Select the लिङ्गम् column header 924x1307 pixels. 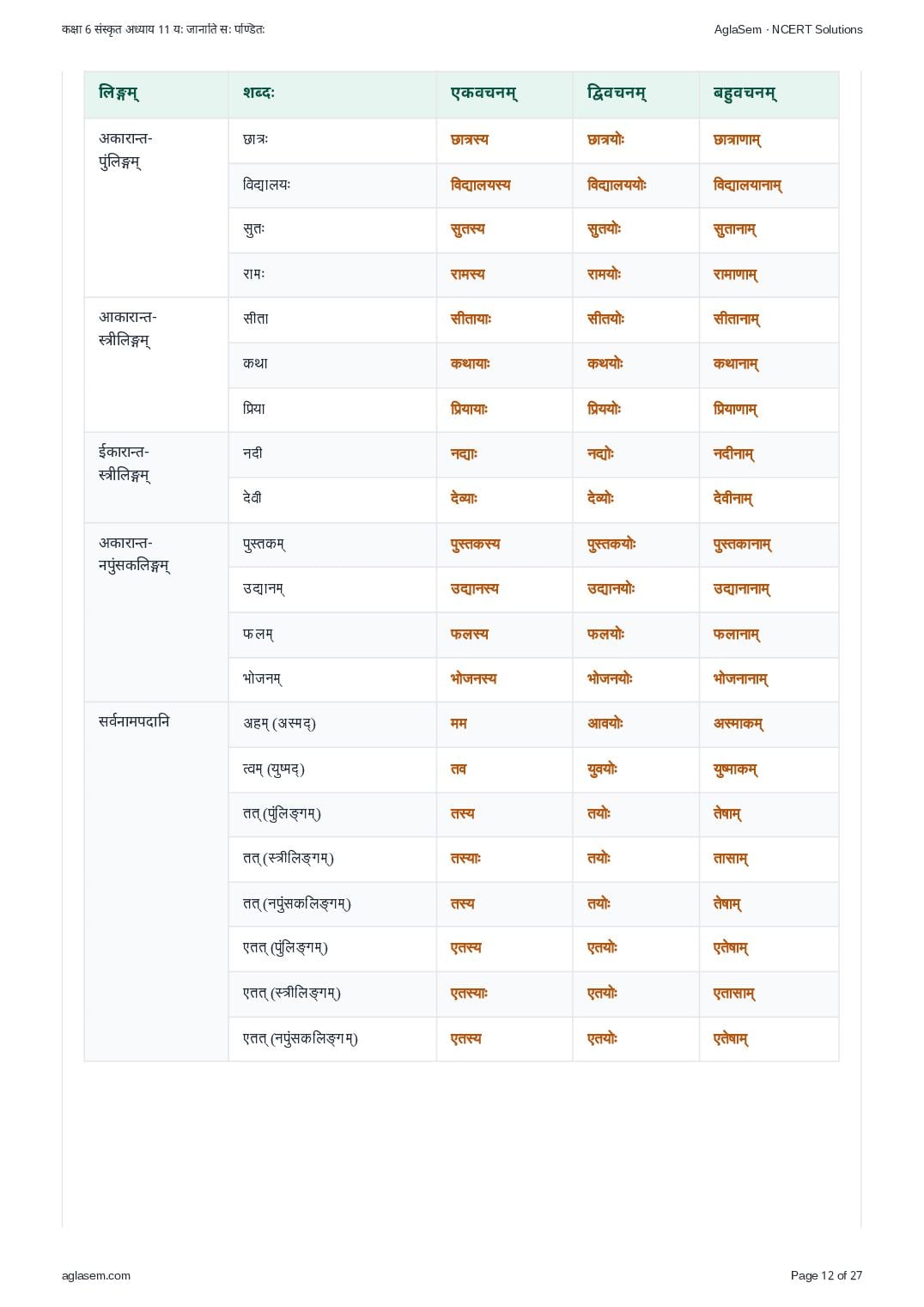119,94
